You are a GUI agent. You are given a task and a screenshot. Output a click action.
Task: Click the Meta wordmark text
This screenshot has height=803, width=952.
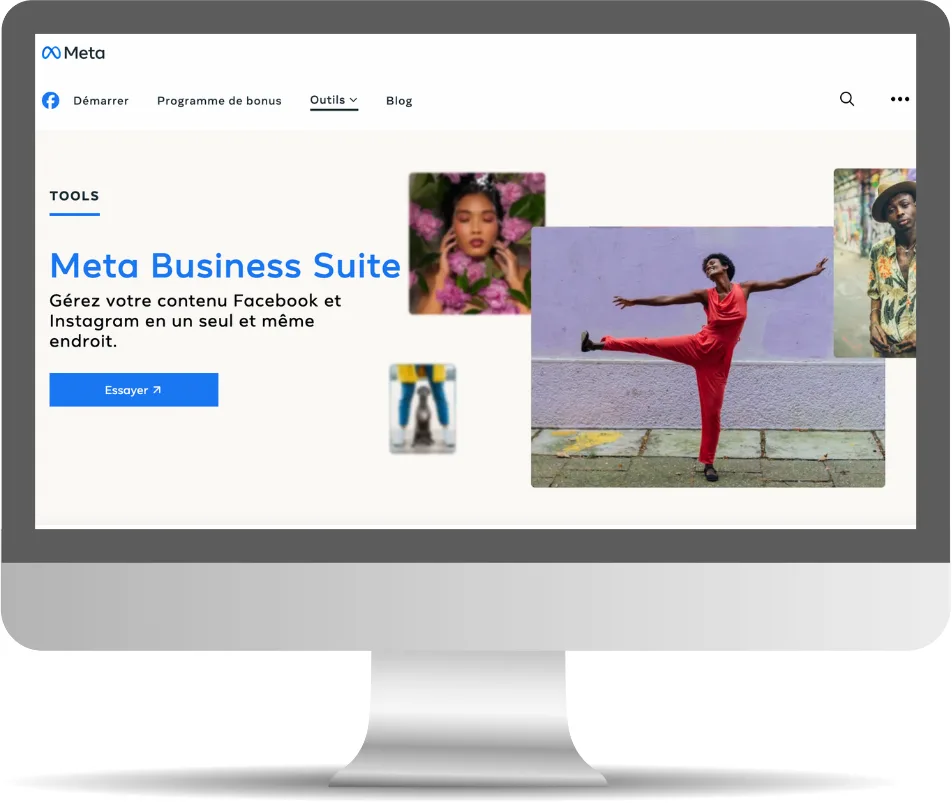tap(84, 53)
